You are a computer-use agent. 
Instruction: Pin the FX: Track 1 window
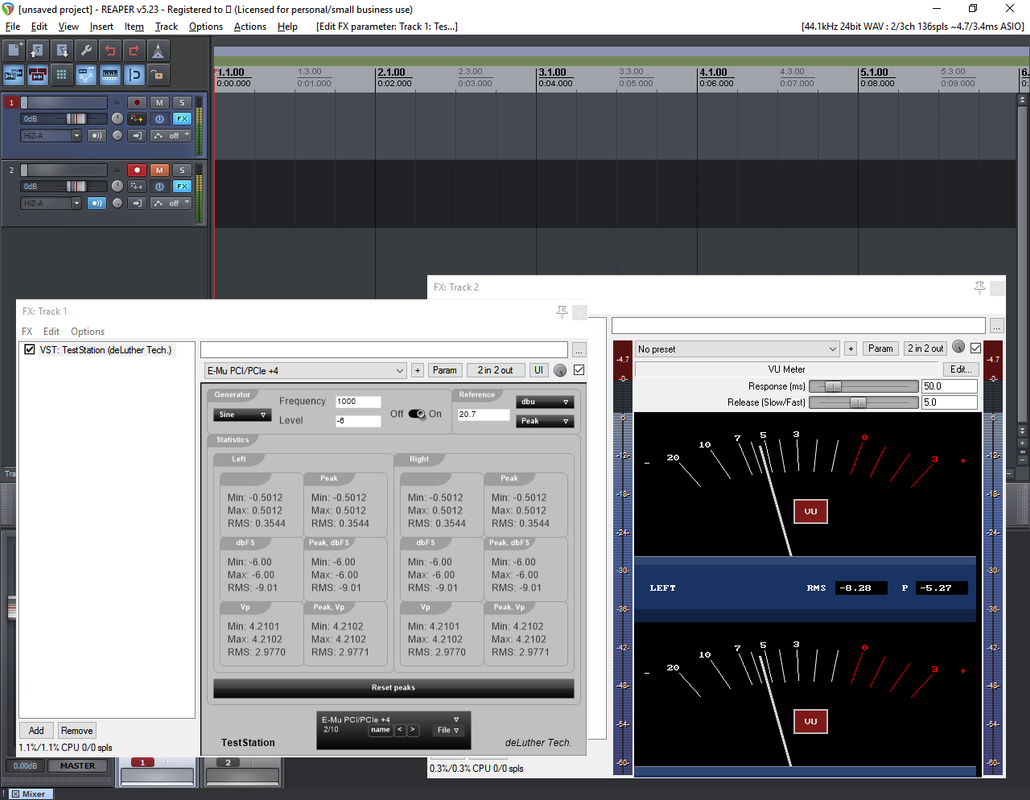[562, 311]
